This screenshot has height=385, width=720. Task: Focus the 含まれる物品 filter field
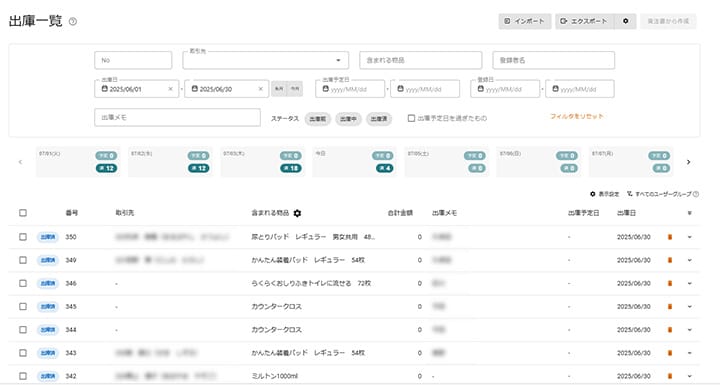point(421,60)
